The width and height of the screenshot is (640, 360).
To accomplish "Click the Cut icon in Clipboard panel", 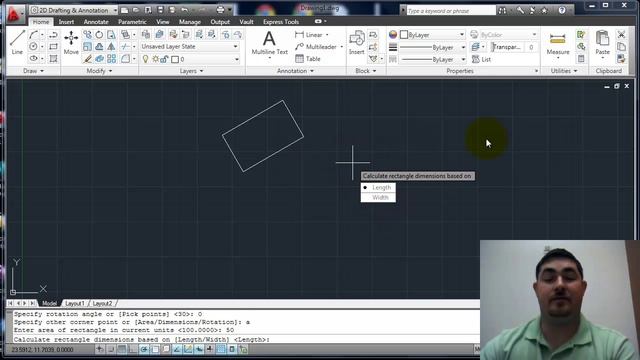I will click(621, 35).
